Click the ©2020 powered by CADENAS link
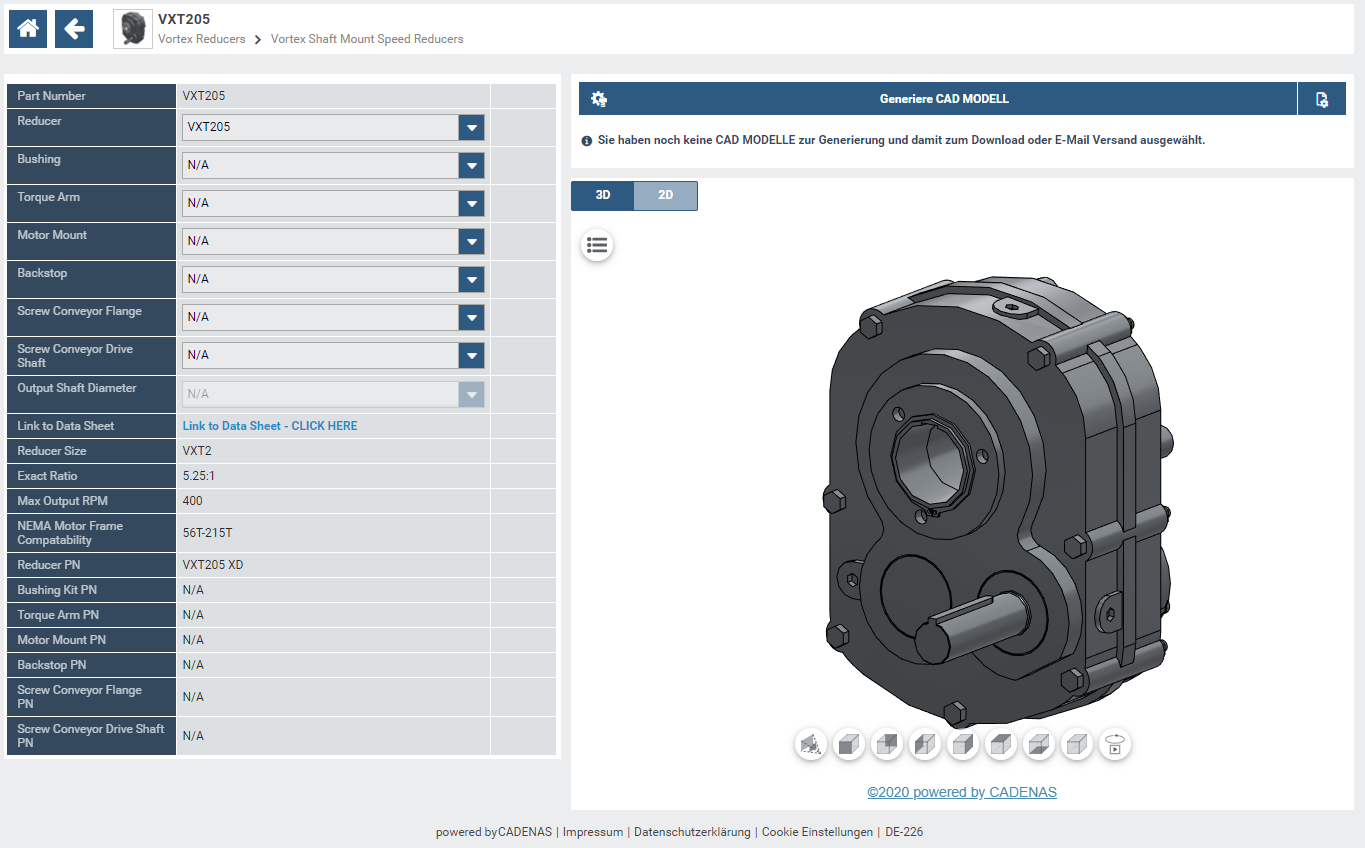Image resolution: width=1365 pixels, height=848 pixels. click(x=962, y=792)
